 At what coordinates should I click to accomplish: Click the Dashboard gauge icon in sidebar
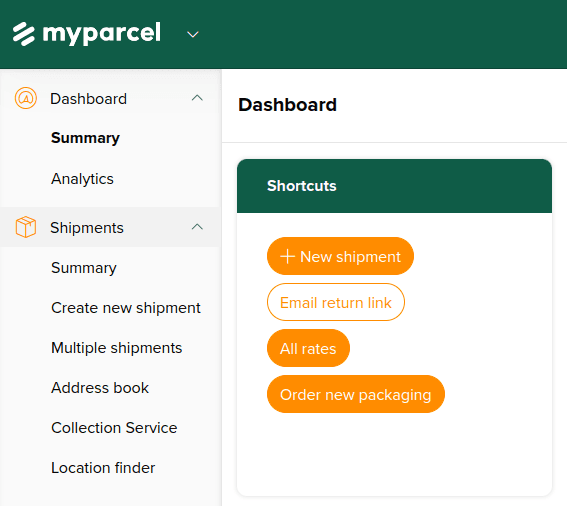pos(26,98)
